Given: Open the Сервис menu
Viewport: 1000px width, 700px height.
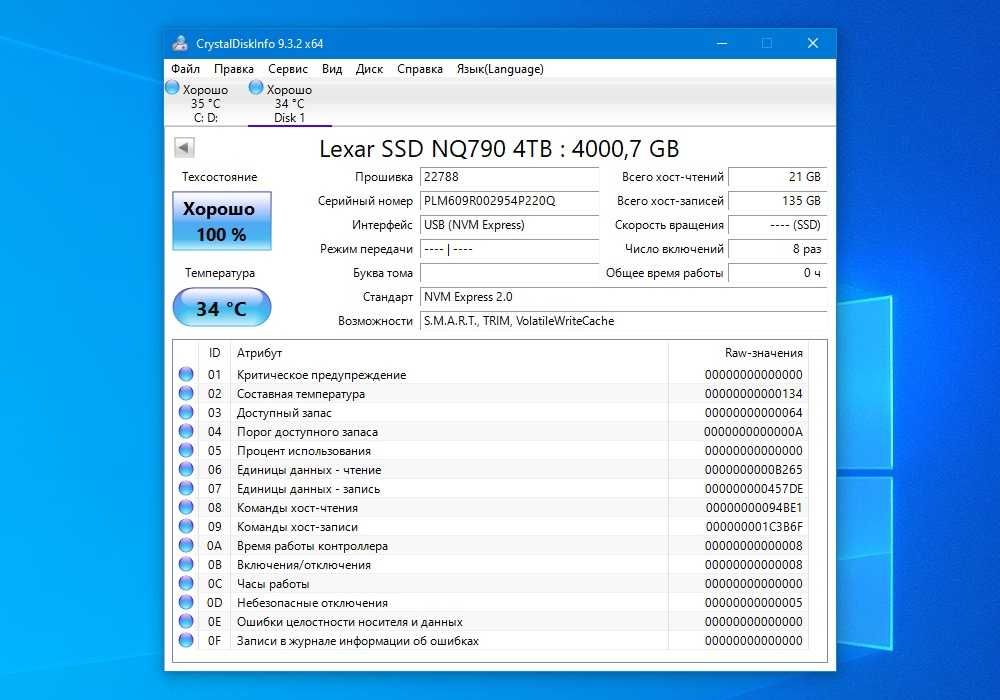Looking at the screenshot, I should pyautogui.click(x=288, y=69).
